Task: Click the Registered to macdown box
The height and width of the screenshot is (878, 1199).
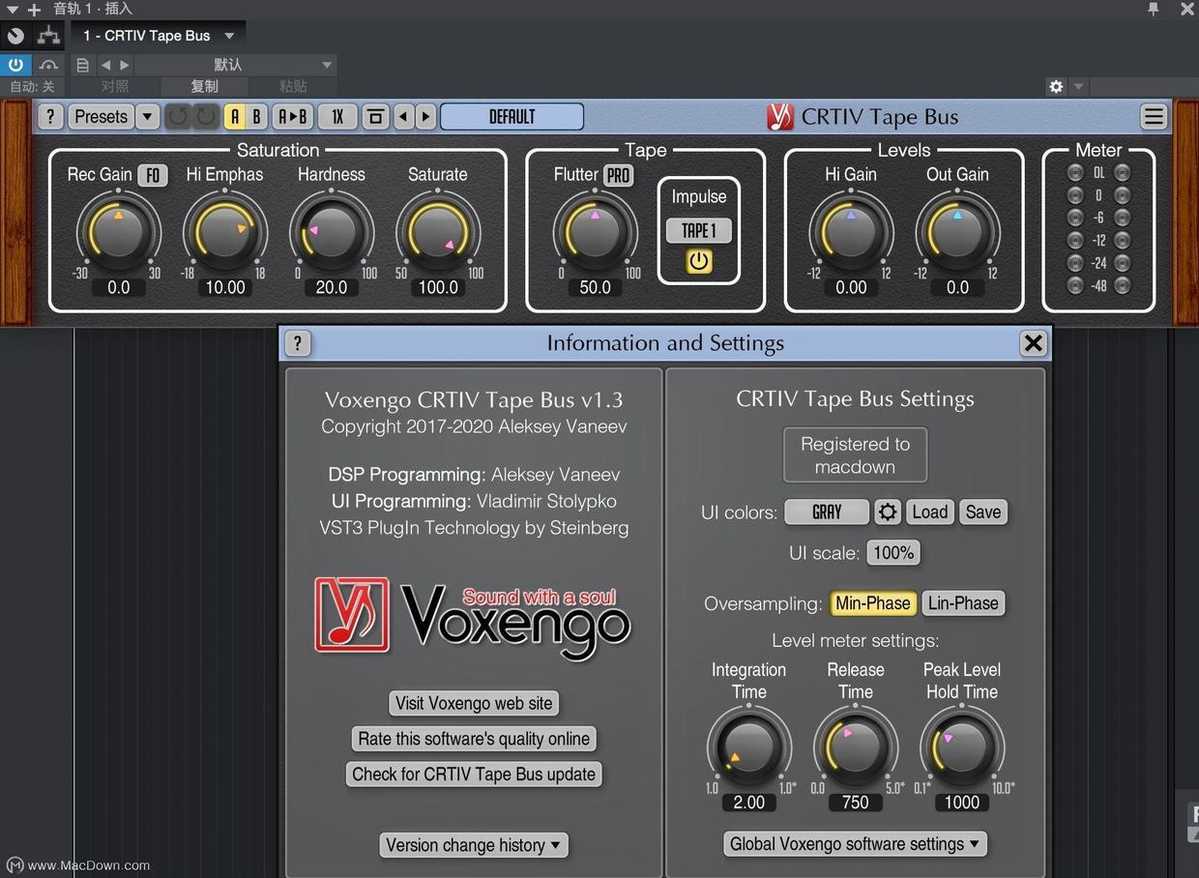Action: [x=855, y=455]
